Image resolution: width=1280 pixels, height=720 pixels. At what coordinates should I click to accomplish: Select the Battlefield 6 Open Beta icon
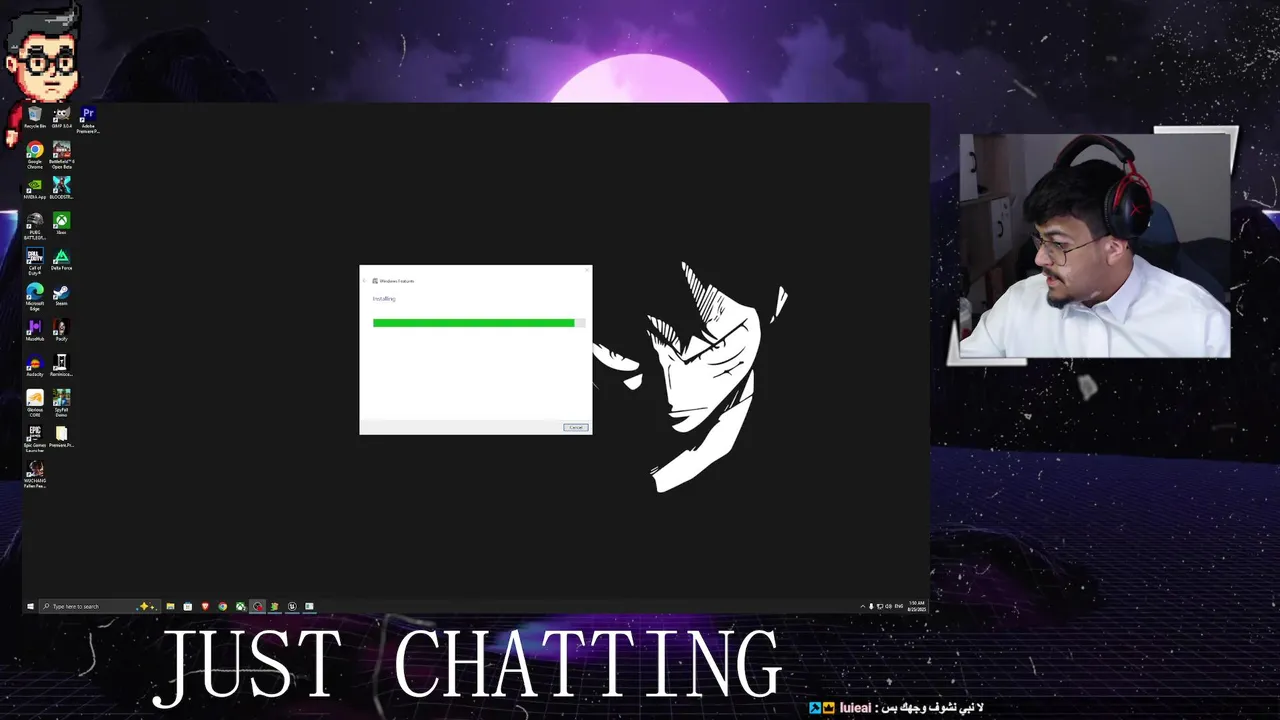[x=62, y=154]
